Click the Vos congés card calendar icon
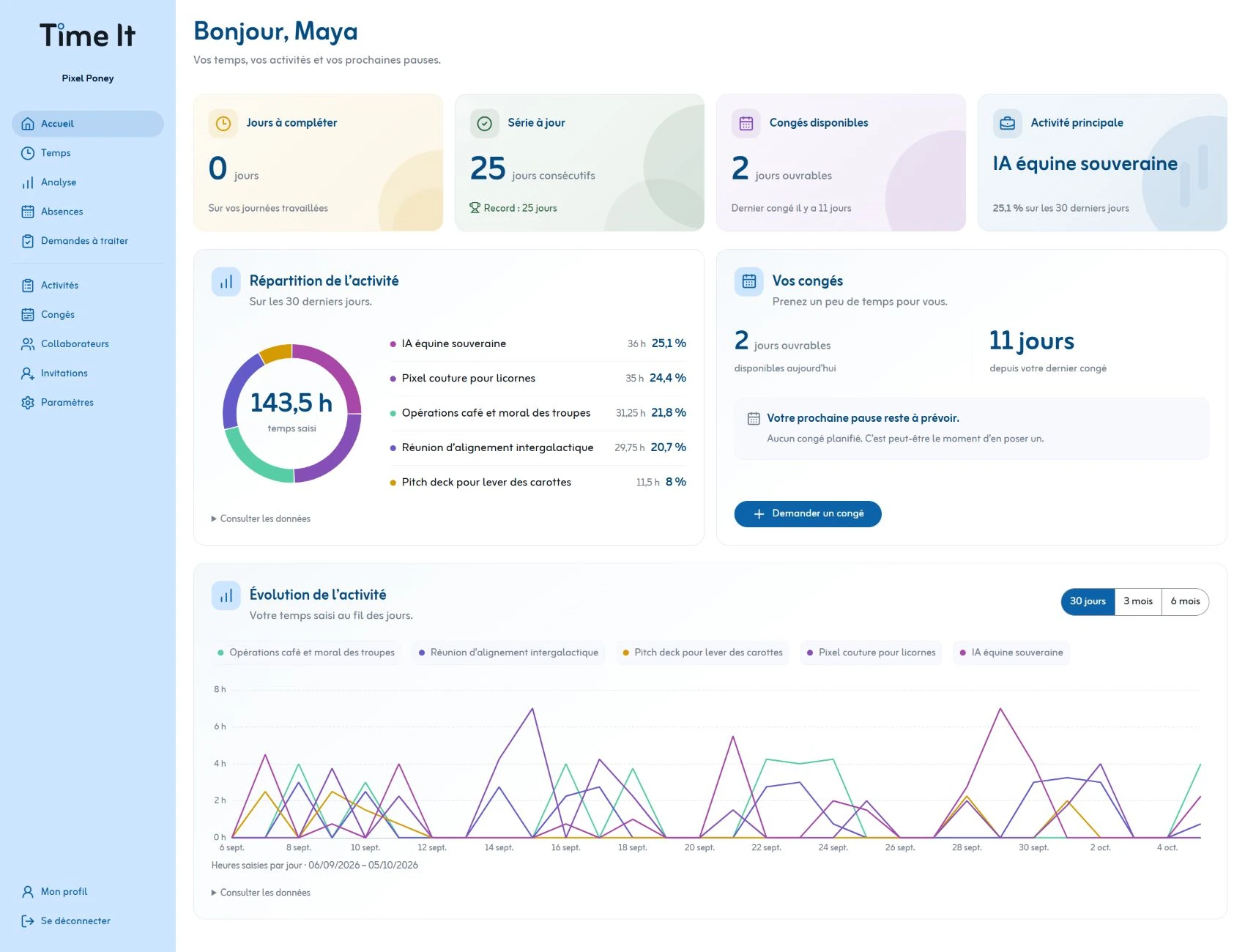Image resolution: width=1245 pixels, height=952 pixels. pyautogui.click(x=748, y=281)
